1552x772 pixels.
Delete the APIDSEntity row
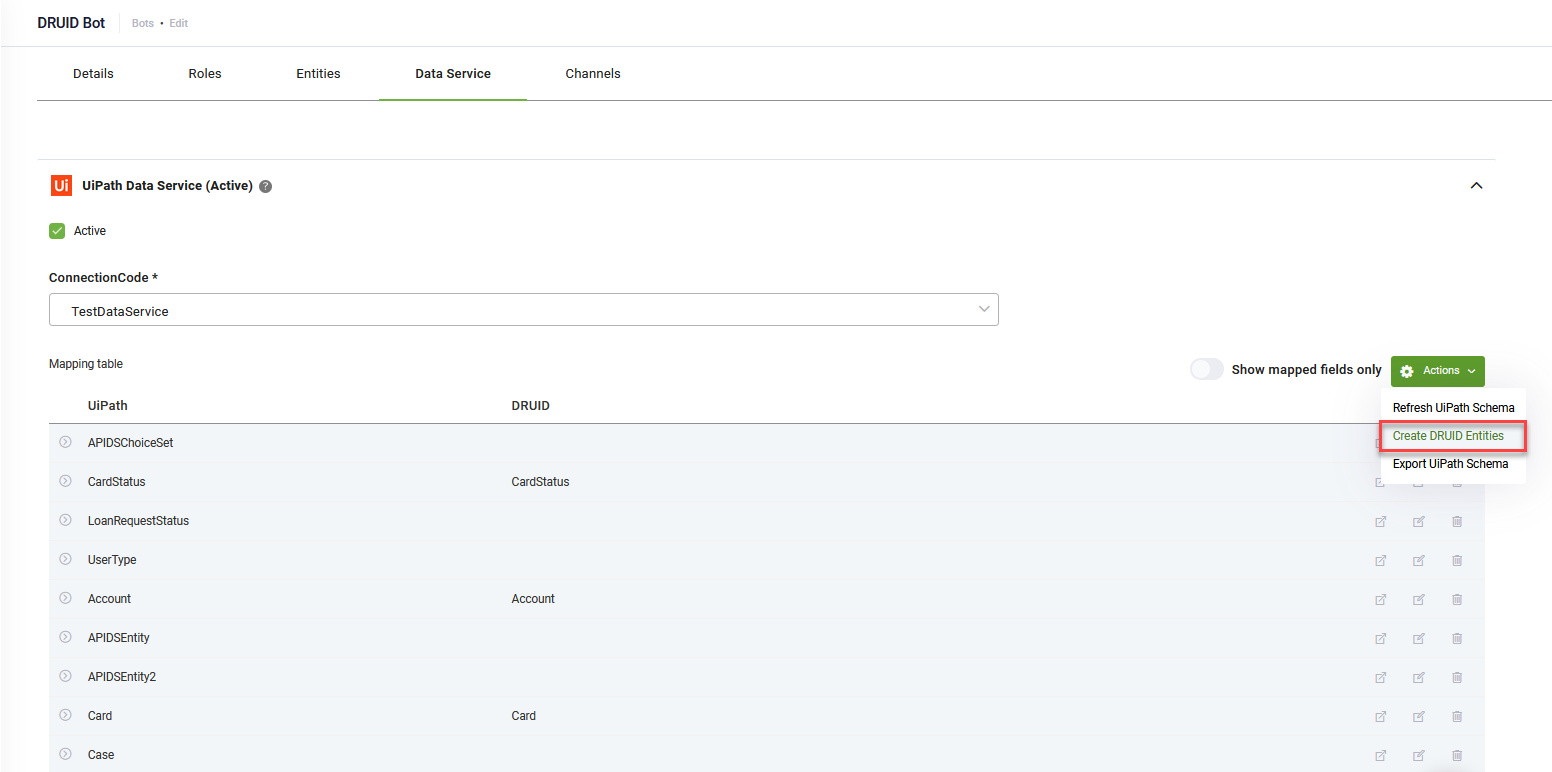[1457, 638]
